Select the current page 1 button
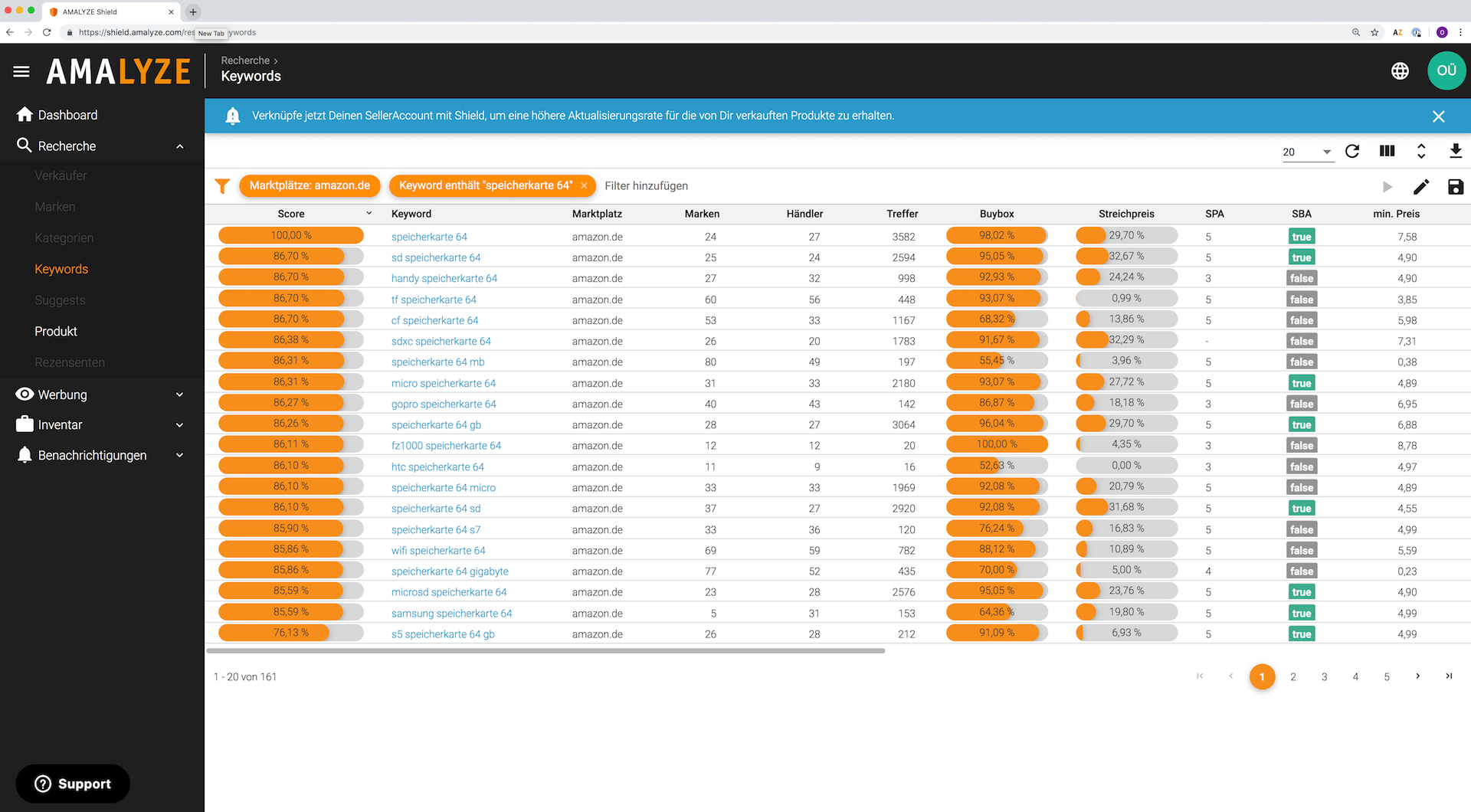1471x812 pixels. [1262, 676]
